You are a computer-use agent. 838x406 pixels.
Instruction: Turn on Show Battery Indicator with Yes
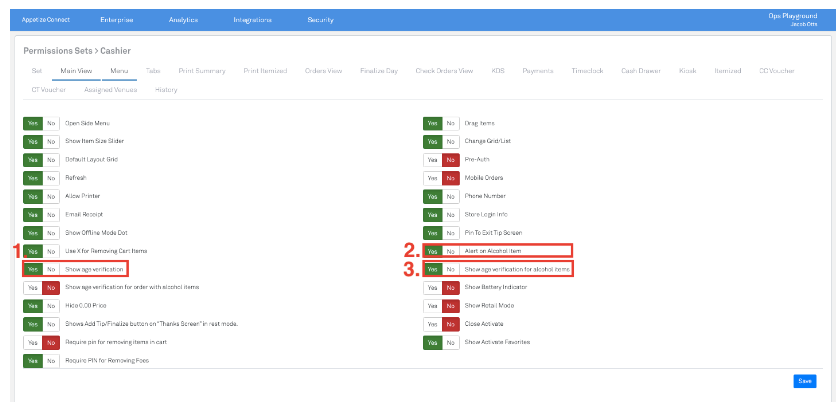click(432, 288)
